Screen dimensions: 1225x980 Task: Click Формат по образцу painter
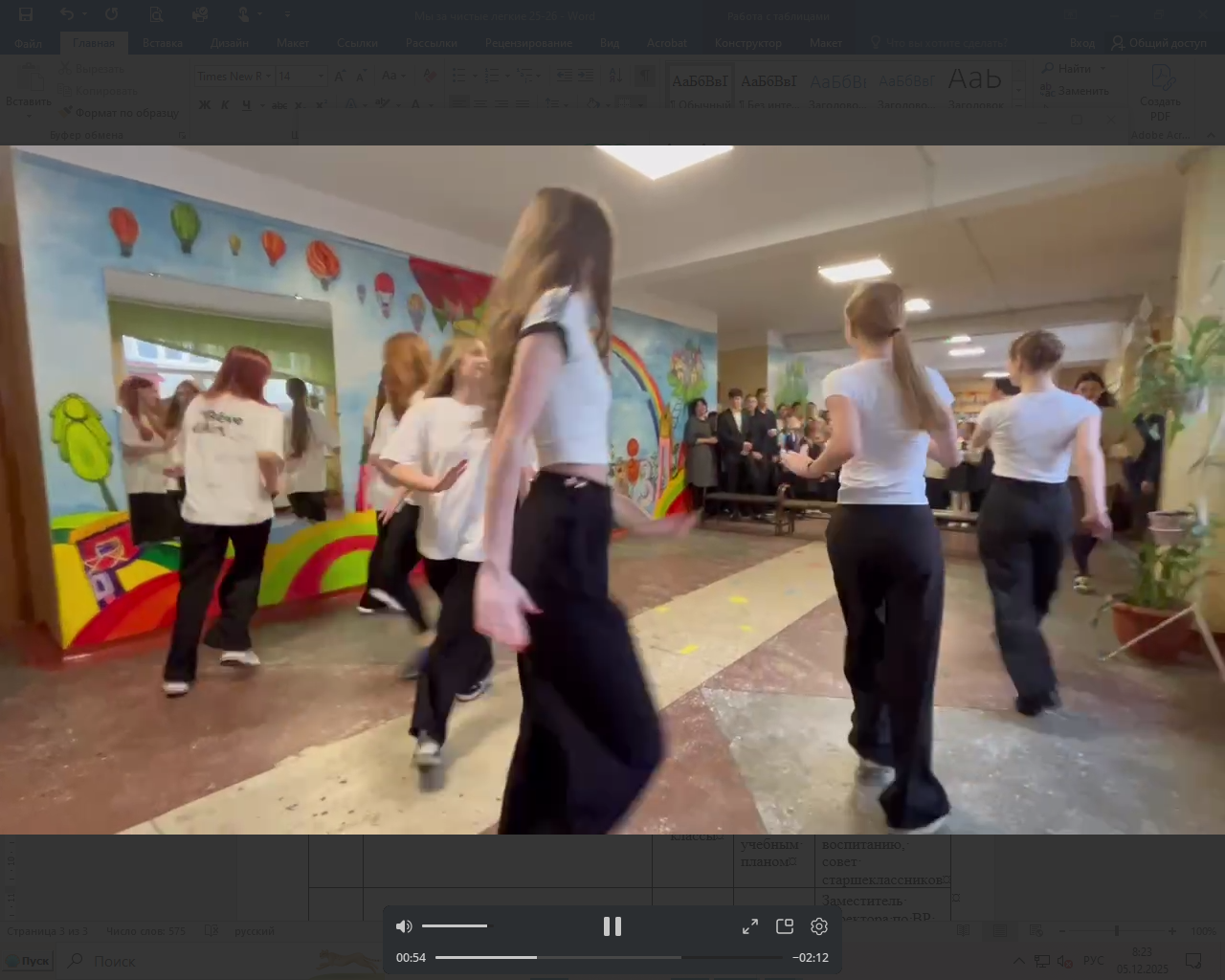click(x=120, y=112)
